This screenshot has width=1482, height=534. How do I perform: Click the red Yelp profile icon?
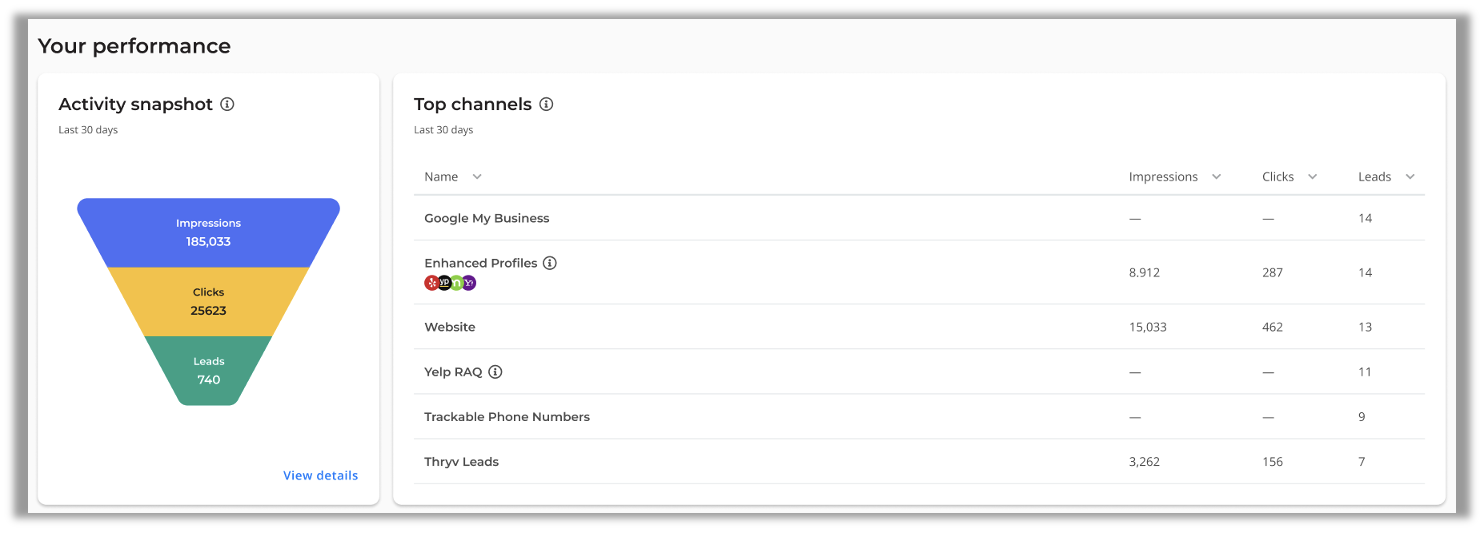point(432,283)
